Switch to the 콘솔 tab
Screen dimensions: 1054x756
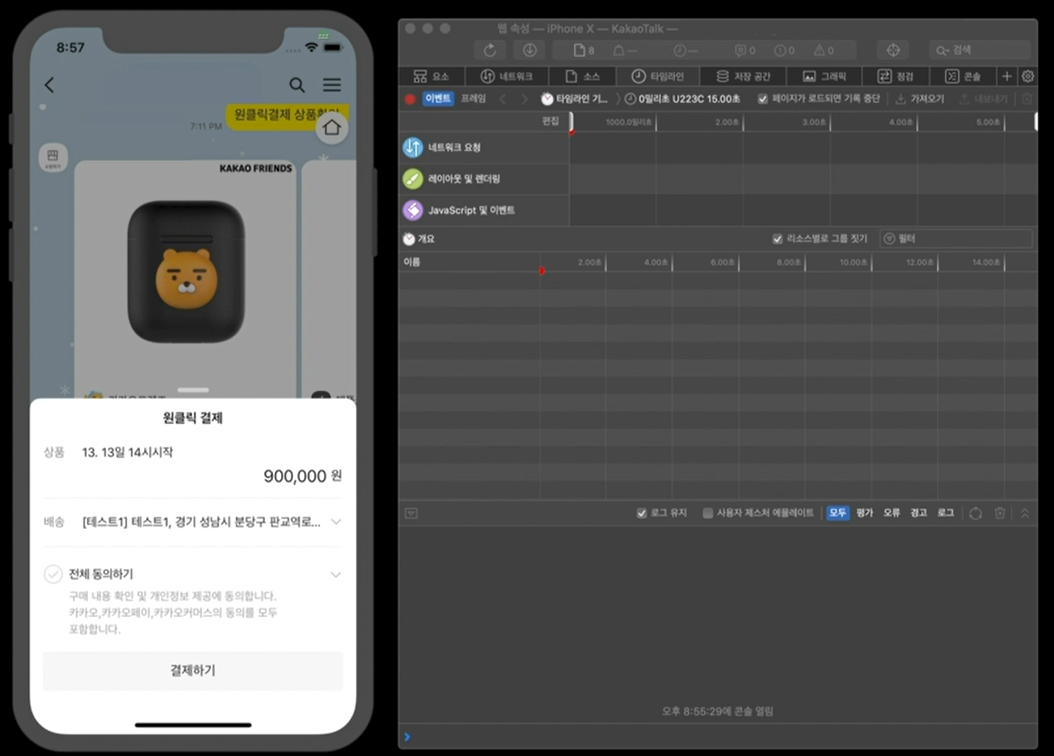(x=963, y=77)
